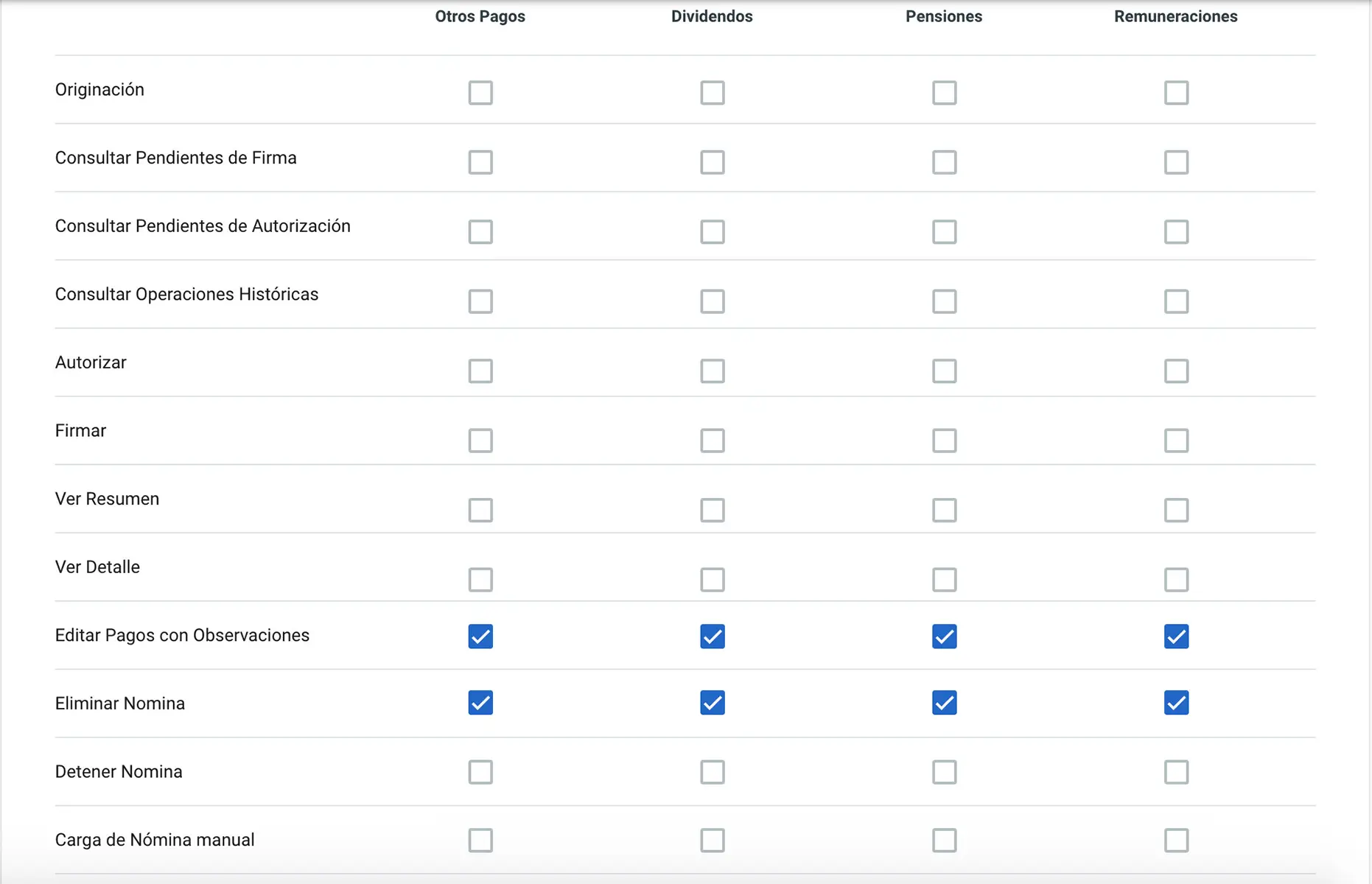Enable Ver Resumen for Pensiones
This screenshot has height=884, width=1372.
tap(944, 510)
